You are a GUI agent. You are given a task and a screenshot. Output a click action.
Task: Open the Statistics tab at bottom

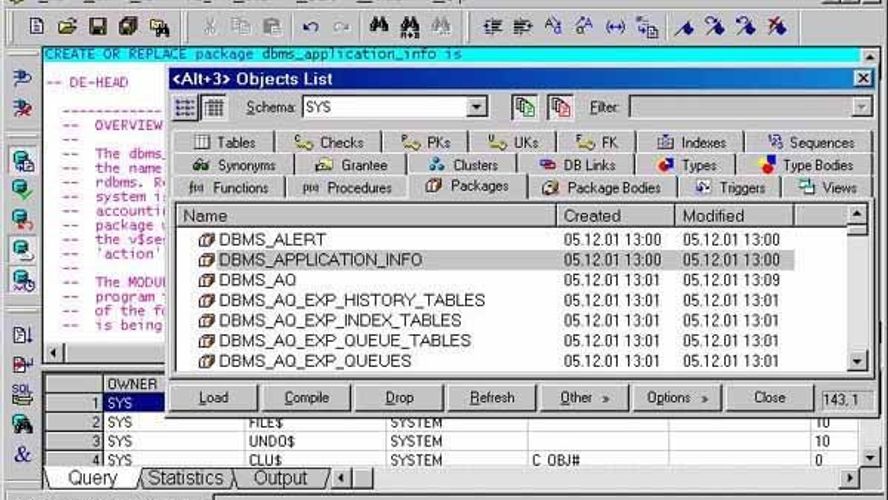[186, 478]
